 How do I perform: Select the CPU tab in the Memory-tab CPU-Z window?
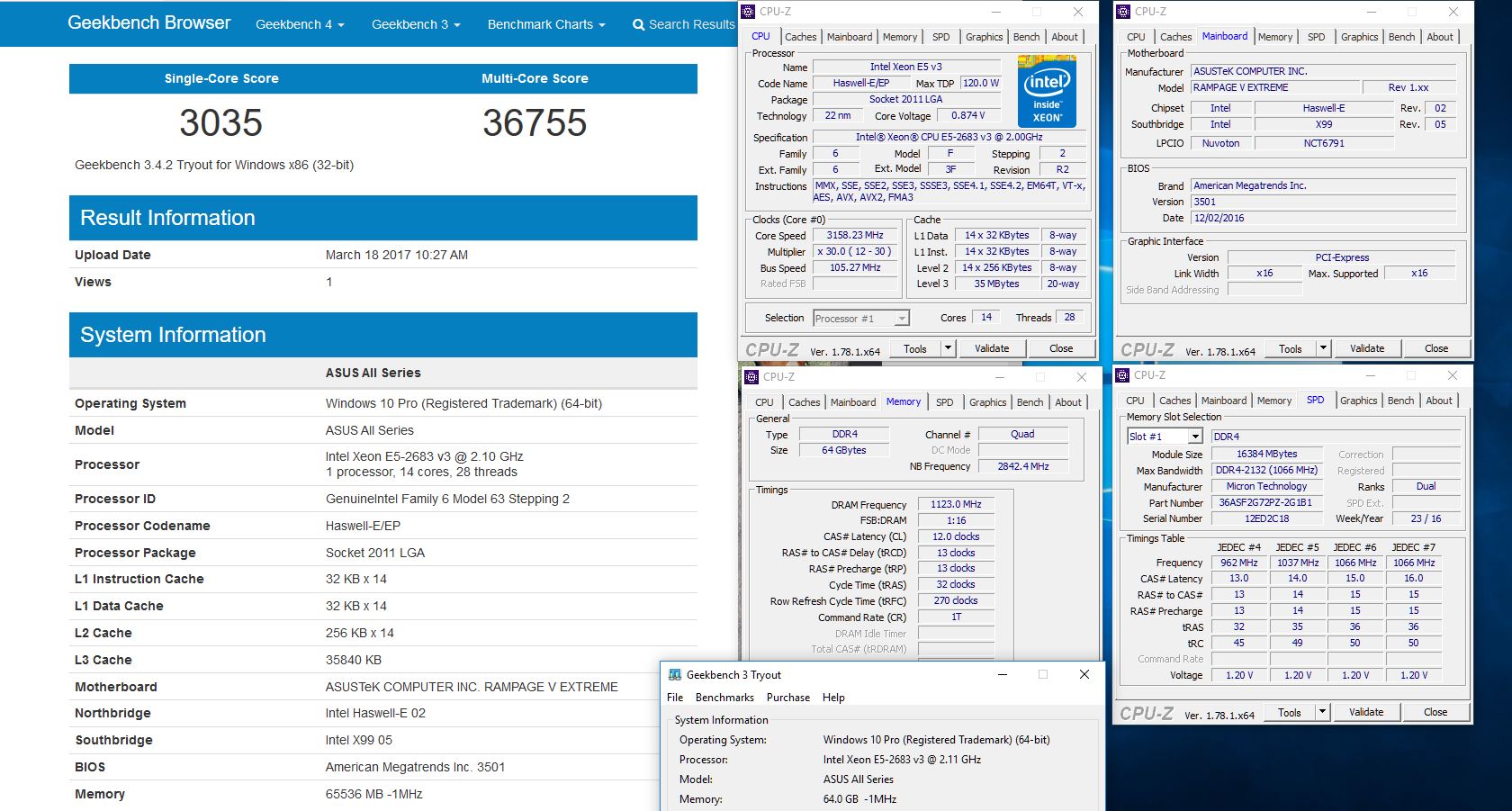click(764, 402)
